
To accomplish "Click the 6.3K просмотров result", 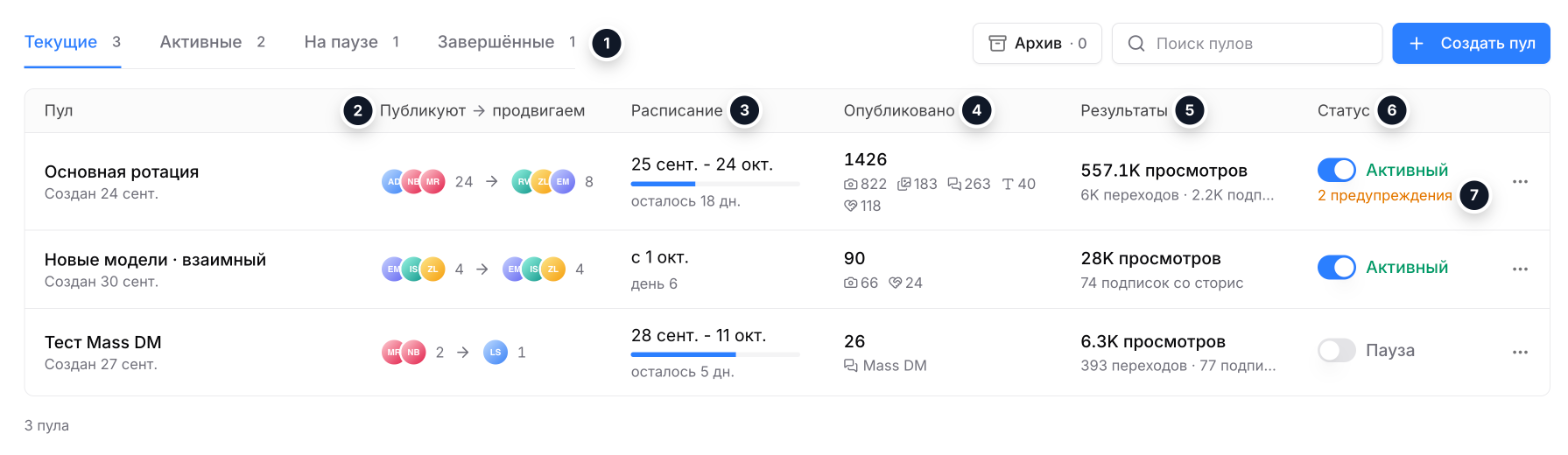I will pos(1153,341).
